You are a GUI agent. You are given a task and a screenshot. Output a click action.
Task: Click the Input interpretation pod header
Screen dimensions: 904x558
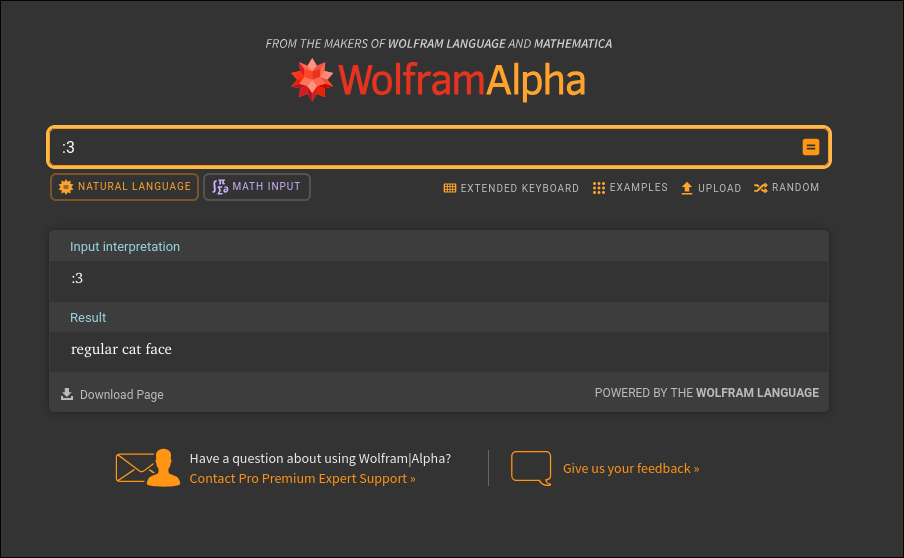[125, 247]
